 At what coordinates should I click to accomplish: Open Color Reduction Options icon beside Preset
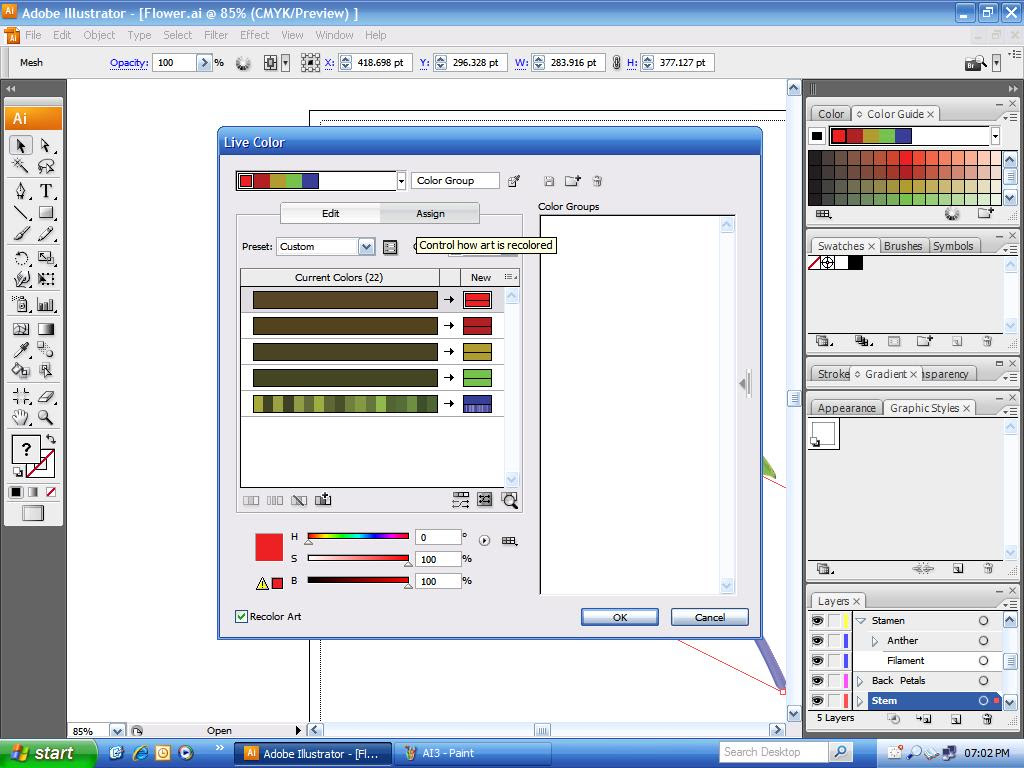(390, 247)
